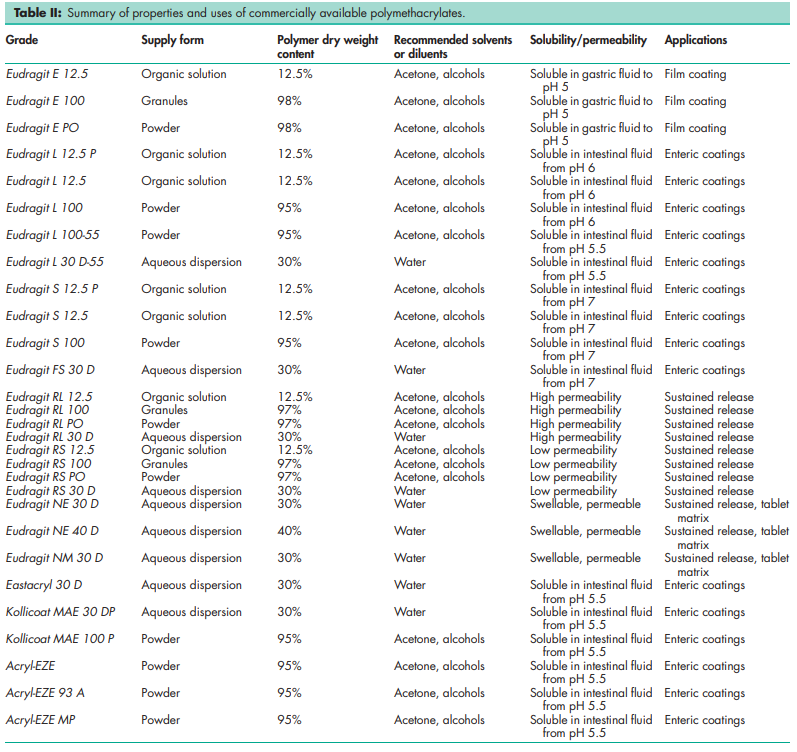Select the Eudragit NE 40 D grade cell
This screenshot has height=752, width=797.
tap(52, 531)
